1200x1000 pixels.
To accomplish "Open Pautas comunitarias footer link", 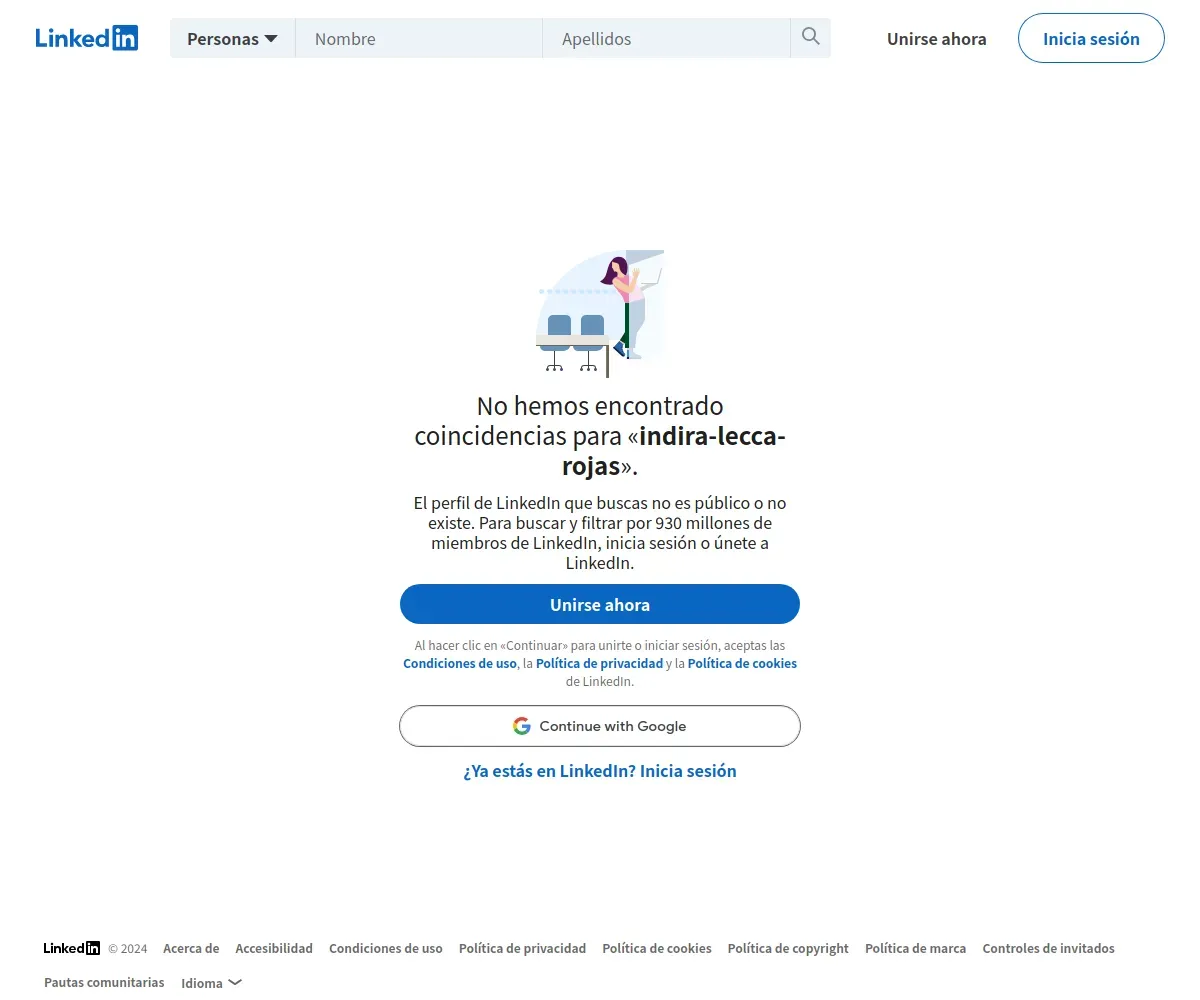I will [104, 982].
